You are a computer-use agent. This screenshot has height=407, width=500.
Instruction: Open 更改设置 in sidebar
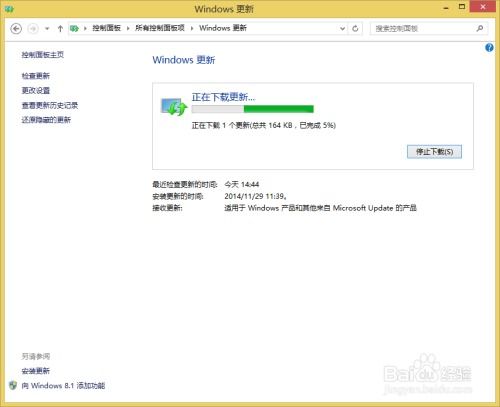(36, 90)
